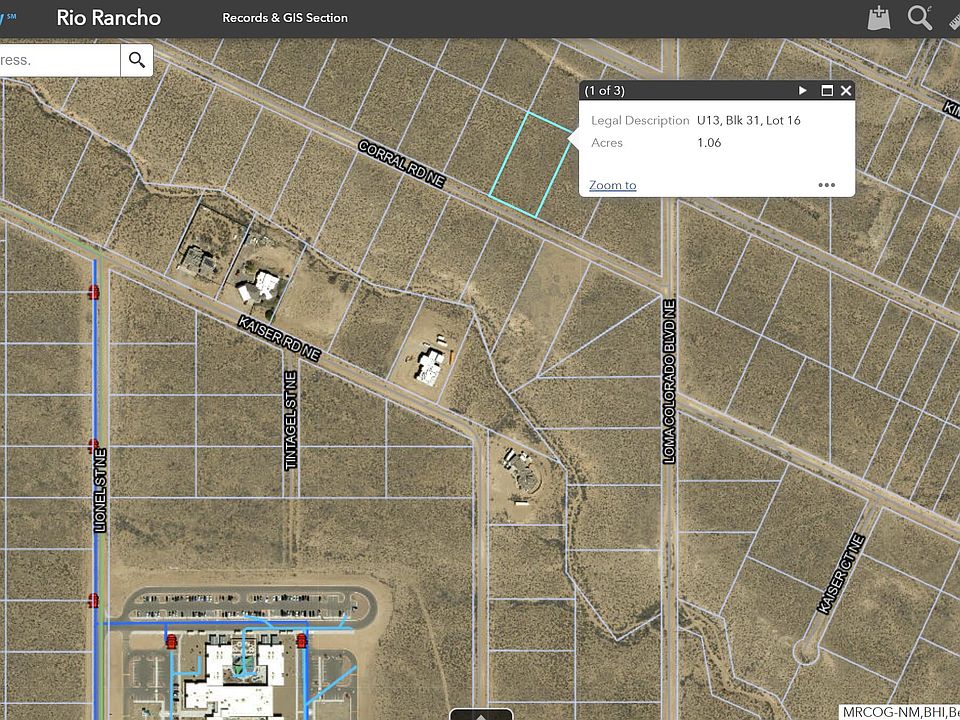Image resolution: width=960 pixels, height=720 pixels.
Task: Select the ruler measurement tool
Action: pyautogui.click(x=954, y=19)
